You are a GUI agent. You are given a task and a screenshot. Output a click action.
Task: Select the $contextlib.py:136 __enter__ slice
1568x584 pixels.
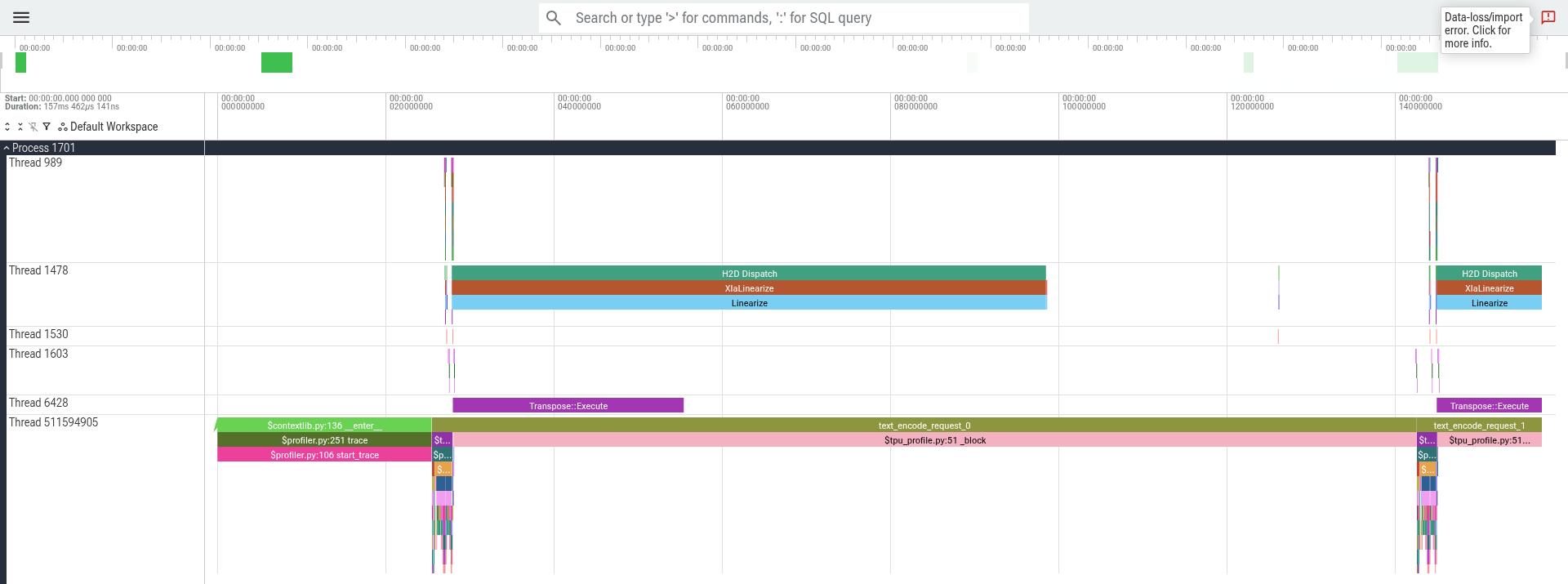pyautogui.click(x=324, y=426)
